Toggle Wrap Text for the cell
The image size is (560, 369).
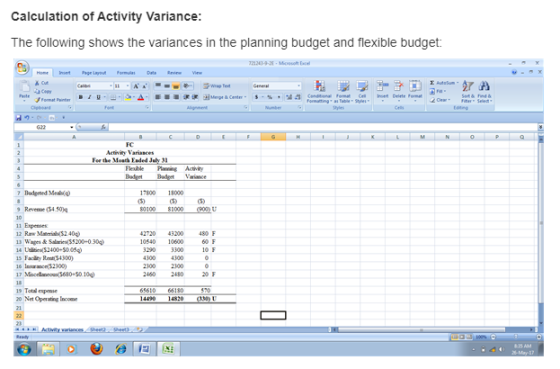click(x=217, y=86)
